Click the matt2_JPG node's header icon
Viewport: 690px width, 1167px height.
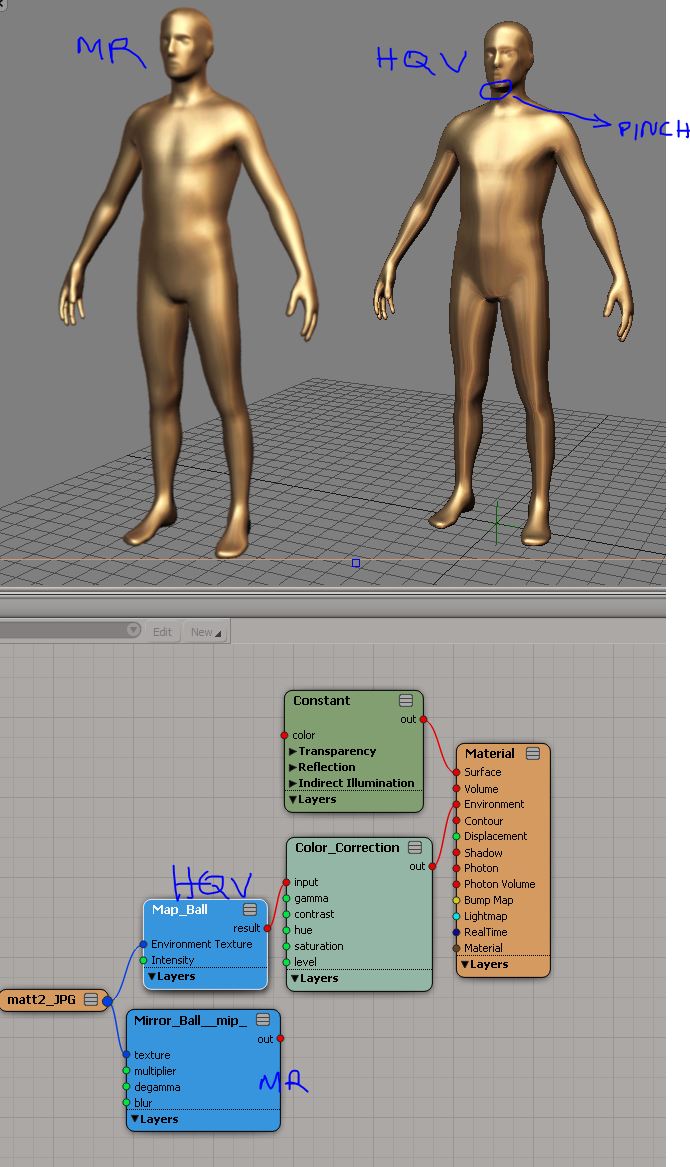point(91,999)
